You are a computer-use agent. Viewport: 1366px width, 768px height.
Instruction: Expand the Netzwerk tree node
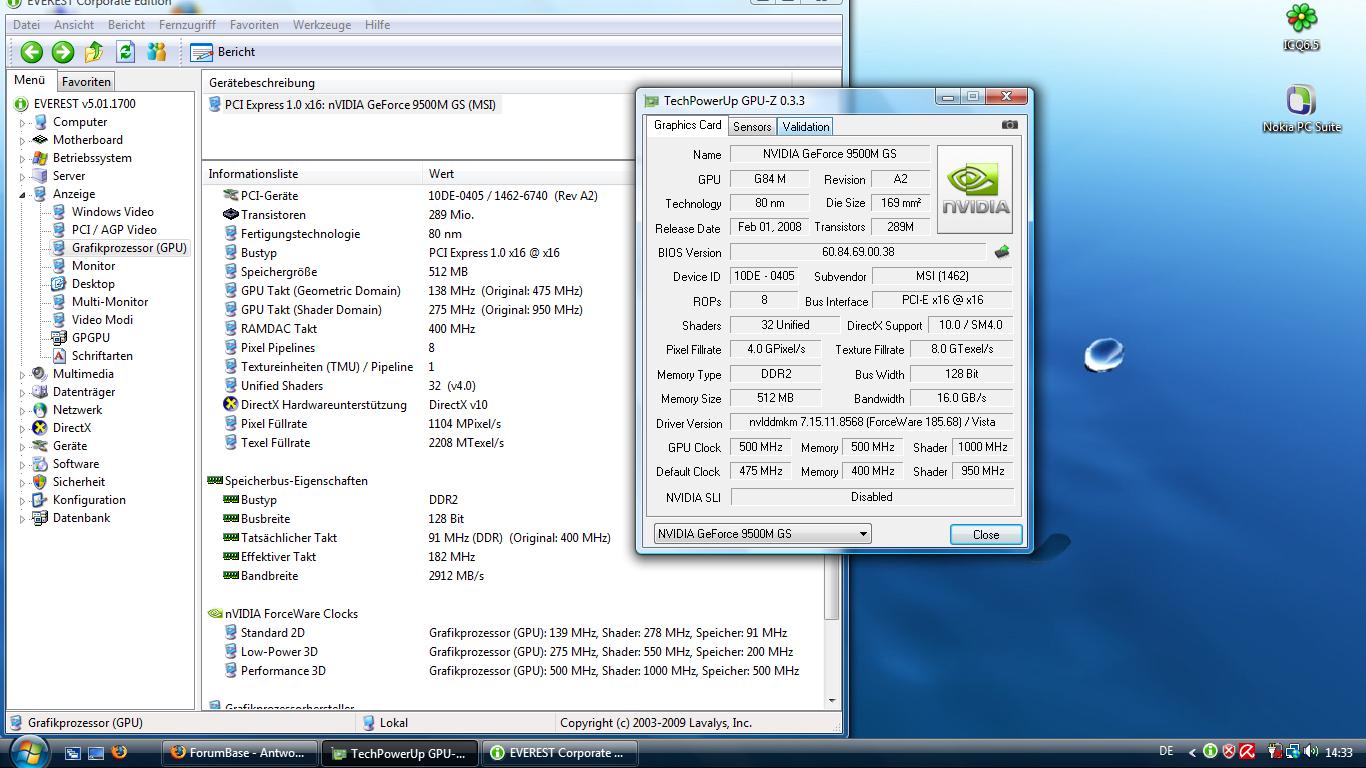[23, 411]
